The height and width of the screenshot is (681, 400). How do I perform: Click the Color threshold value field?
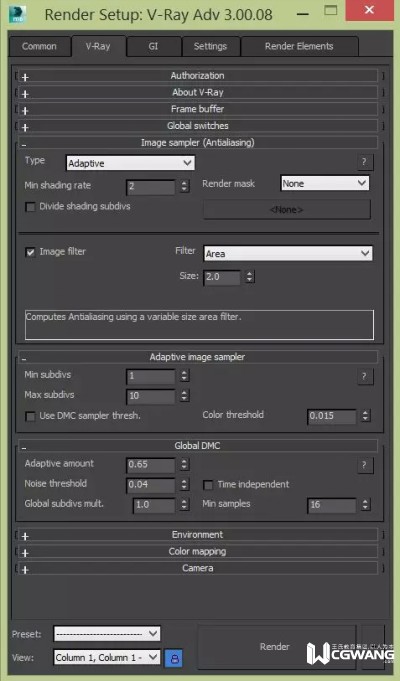[x=332, y=416]
